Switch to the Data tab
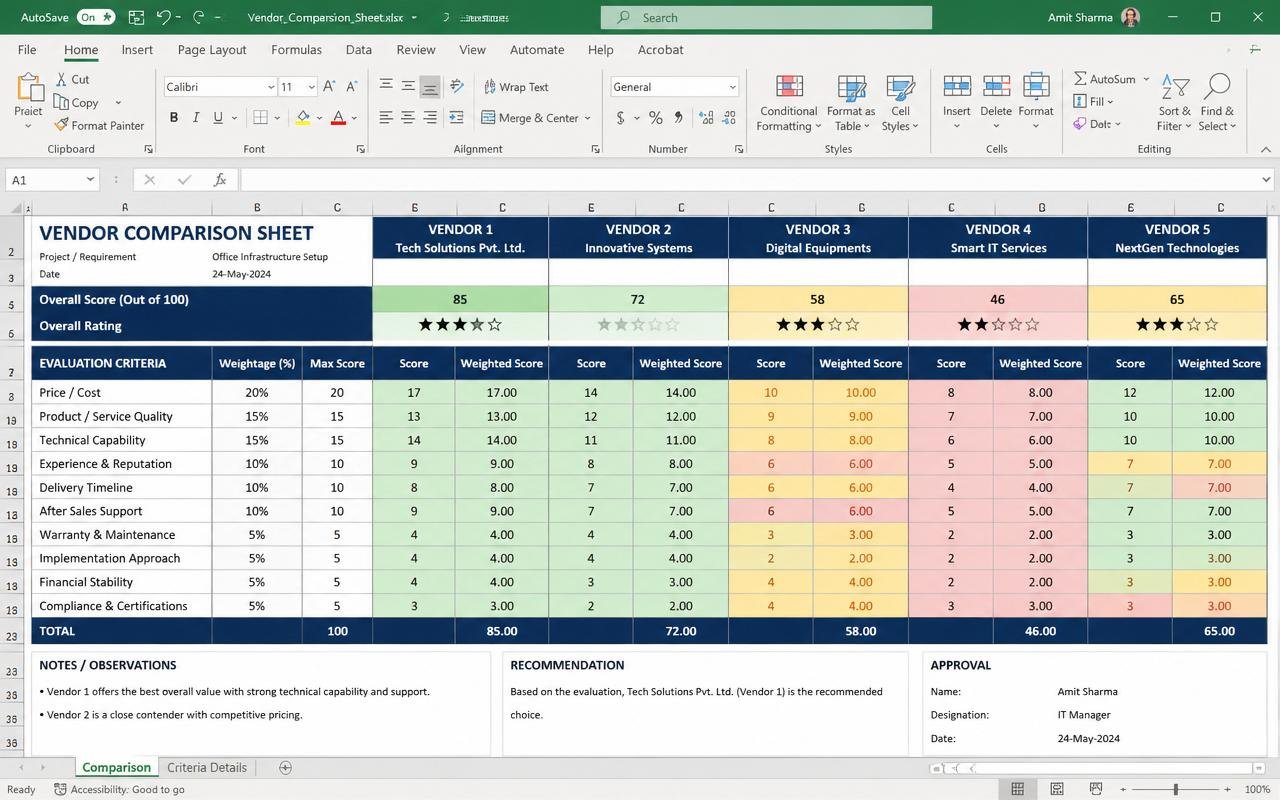This screenshot has width=1280, height=800. pyautogui.click(x=359, y=49)
